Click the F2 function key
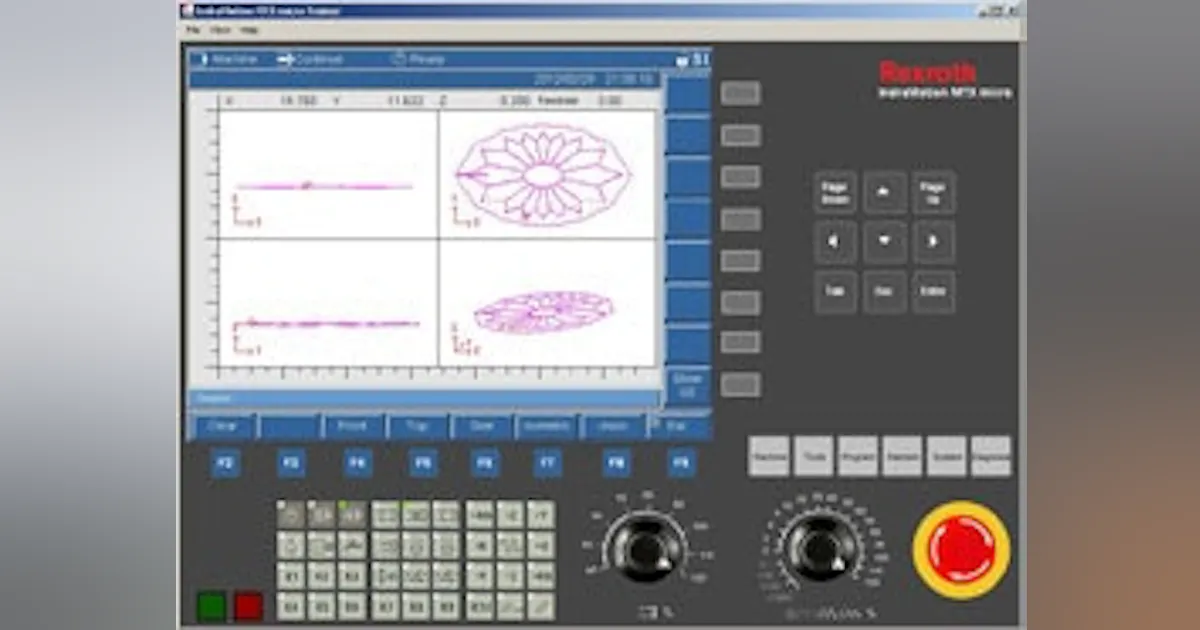1200x630 pixels. click(225, 463)
